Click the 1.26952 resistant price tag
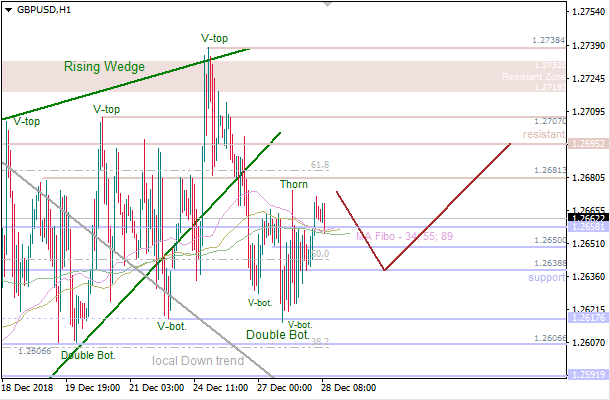 coord(586,144)
